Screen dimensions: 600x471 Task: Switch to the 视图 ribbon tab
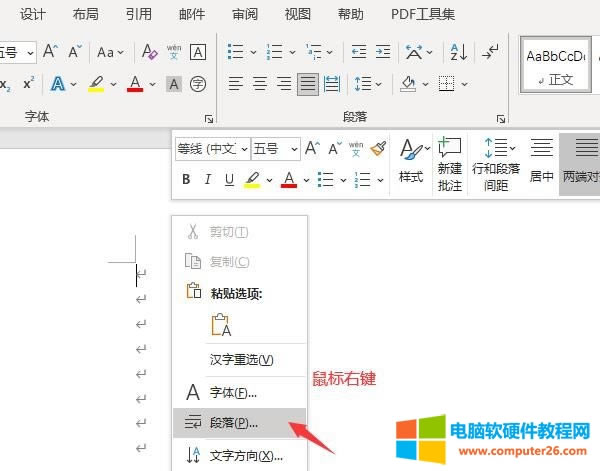tap(297, 14)
